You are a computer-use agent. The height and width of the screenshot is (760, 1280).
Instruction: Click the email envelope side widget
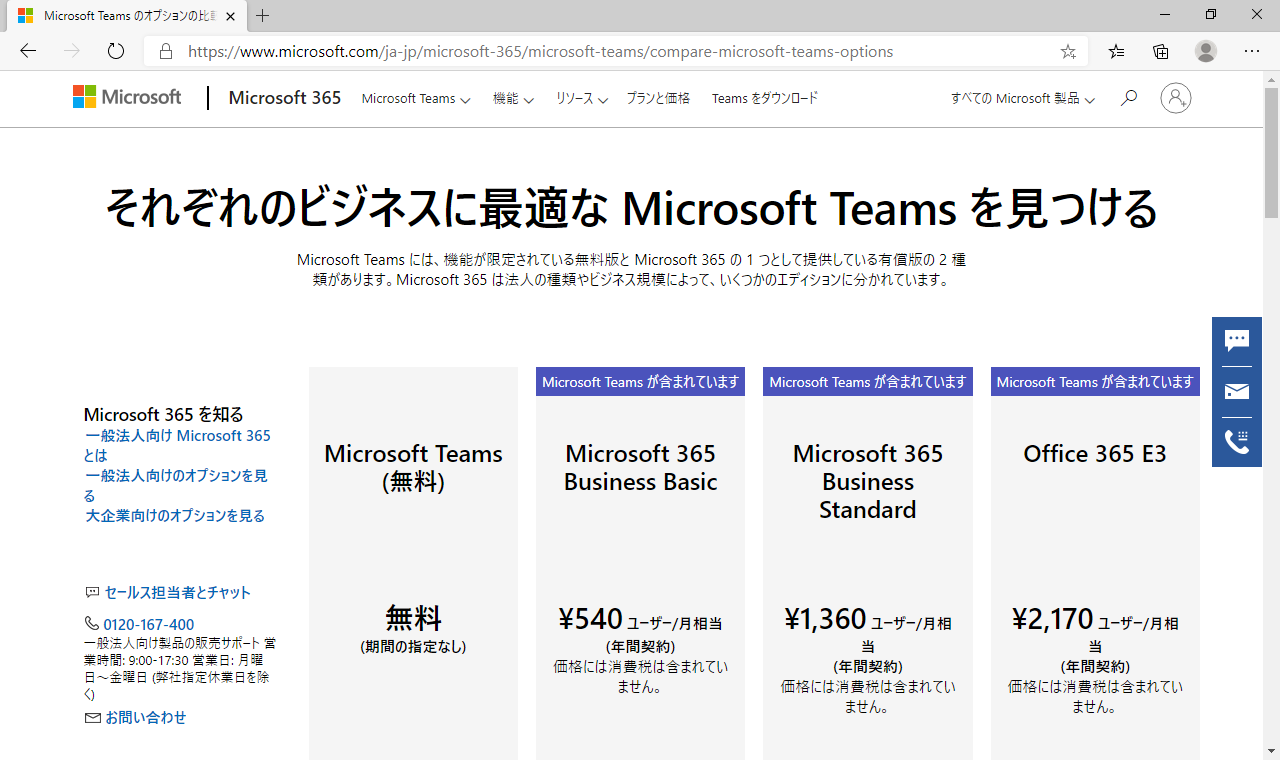[x=1237, y=391]
